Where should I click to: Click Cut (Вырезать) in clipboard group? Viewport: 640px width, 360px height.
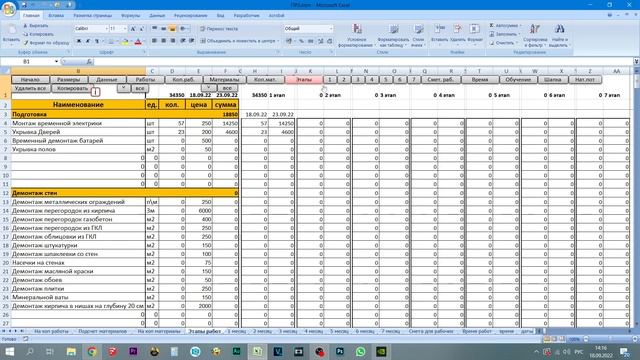click(x=36, y=26)
